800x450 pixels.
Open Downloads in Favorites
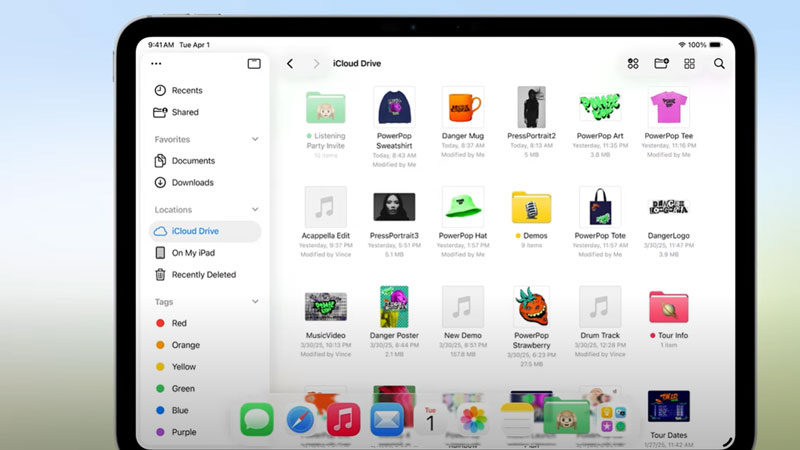205,183
